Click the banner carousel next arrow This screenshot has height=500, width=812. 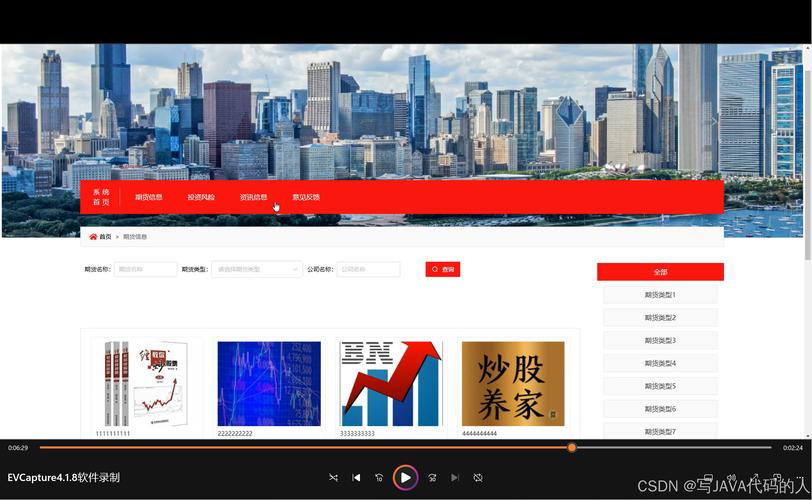714,122
